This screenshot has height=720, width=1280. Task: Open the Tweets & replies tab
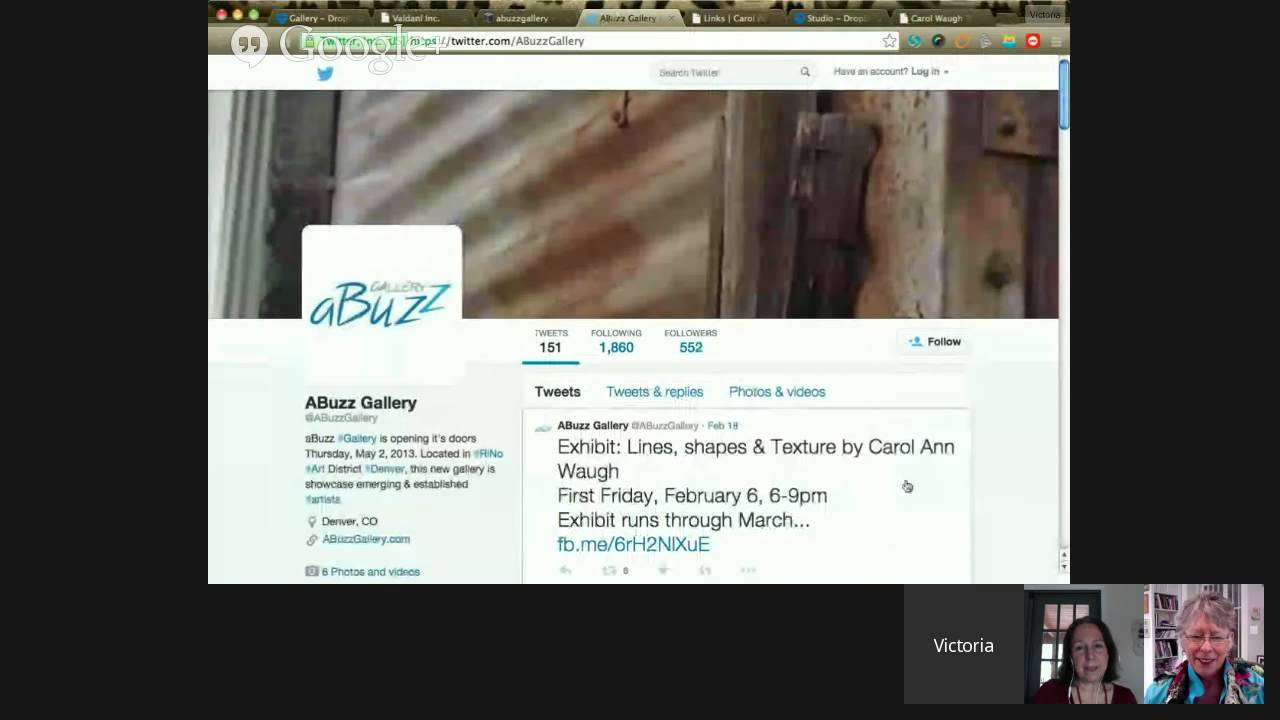coord(654,392)
